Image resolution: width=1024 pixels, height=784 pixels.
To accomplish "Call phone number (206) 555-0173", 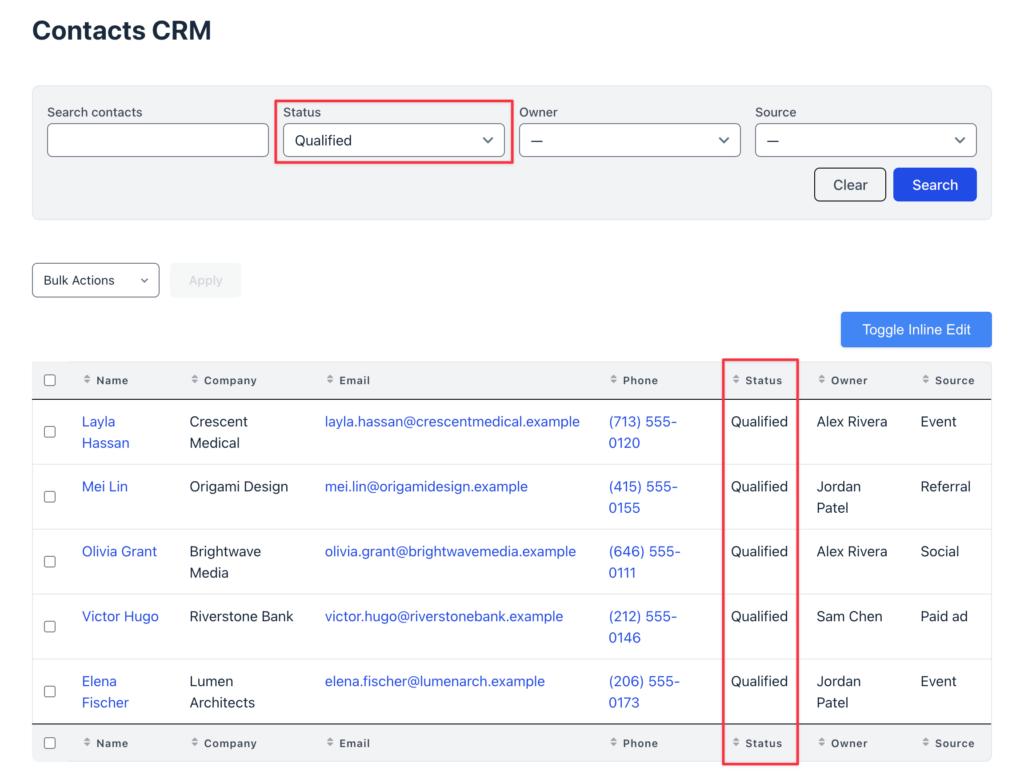I will 644,692.
